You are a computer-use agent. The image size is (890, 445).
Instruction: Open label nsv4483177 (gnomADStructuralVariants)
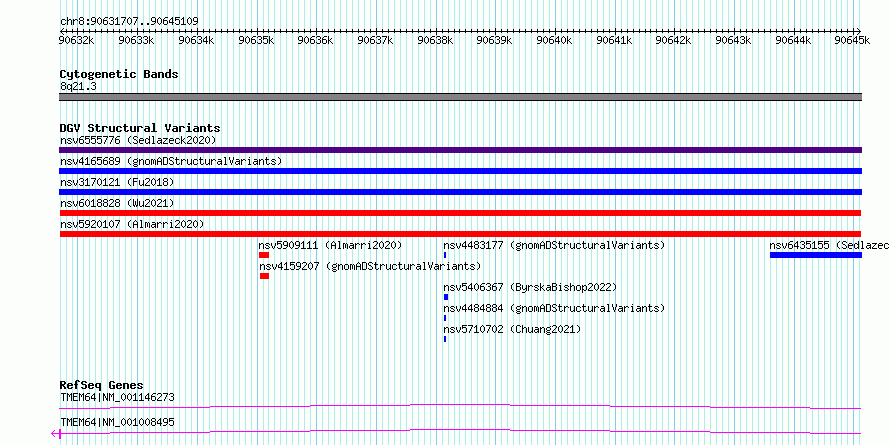[x=554, y=245]
